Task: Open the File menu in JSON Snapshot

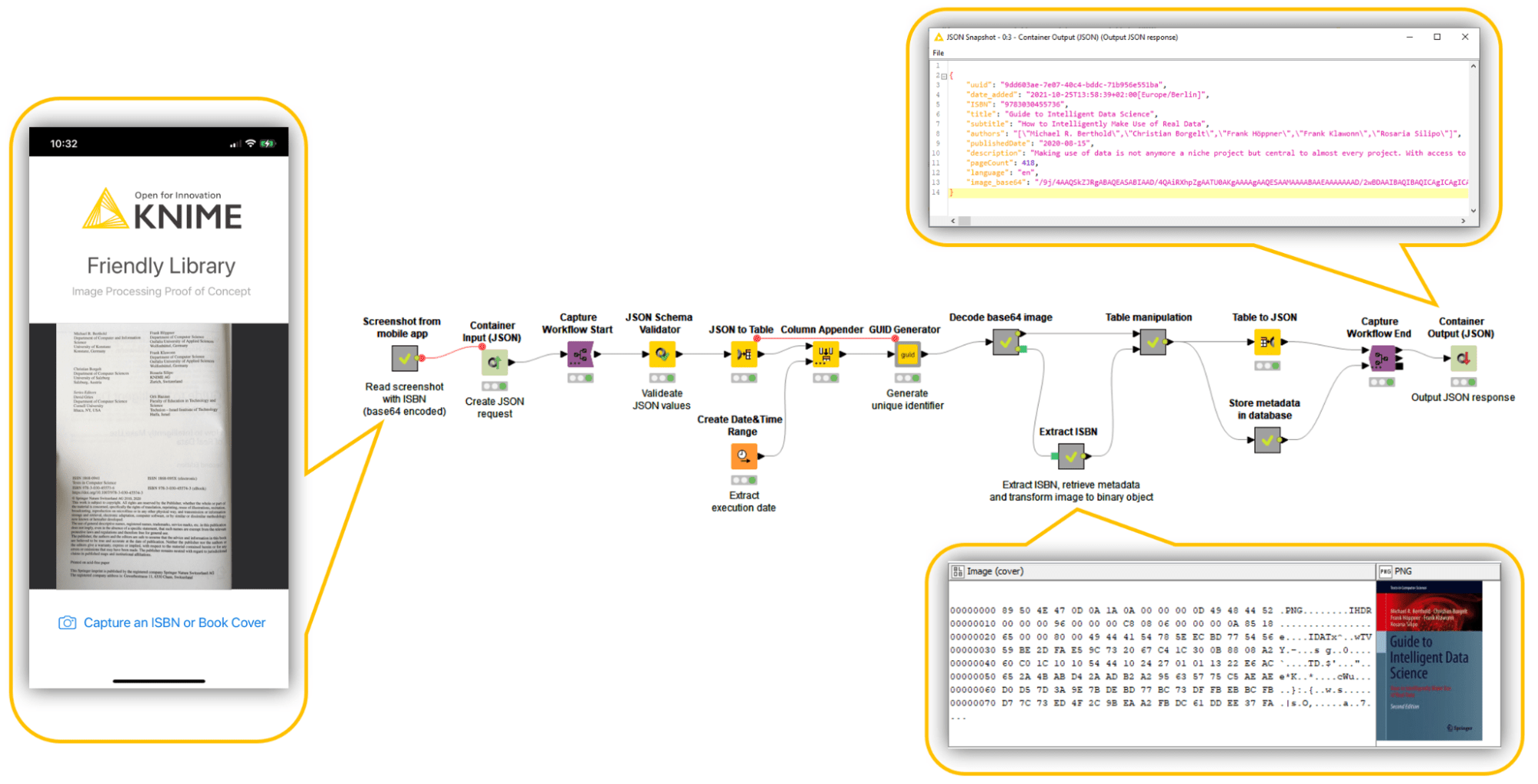Action: (x=938, y=53)
